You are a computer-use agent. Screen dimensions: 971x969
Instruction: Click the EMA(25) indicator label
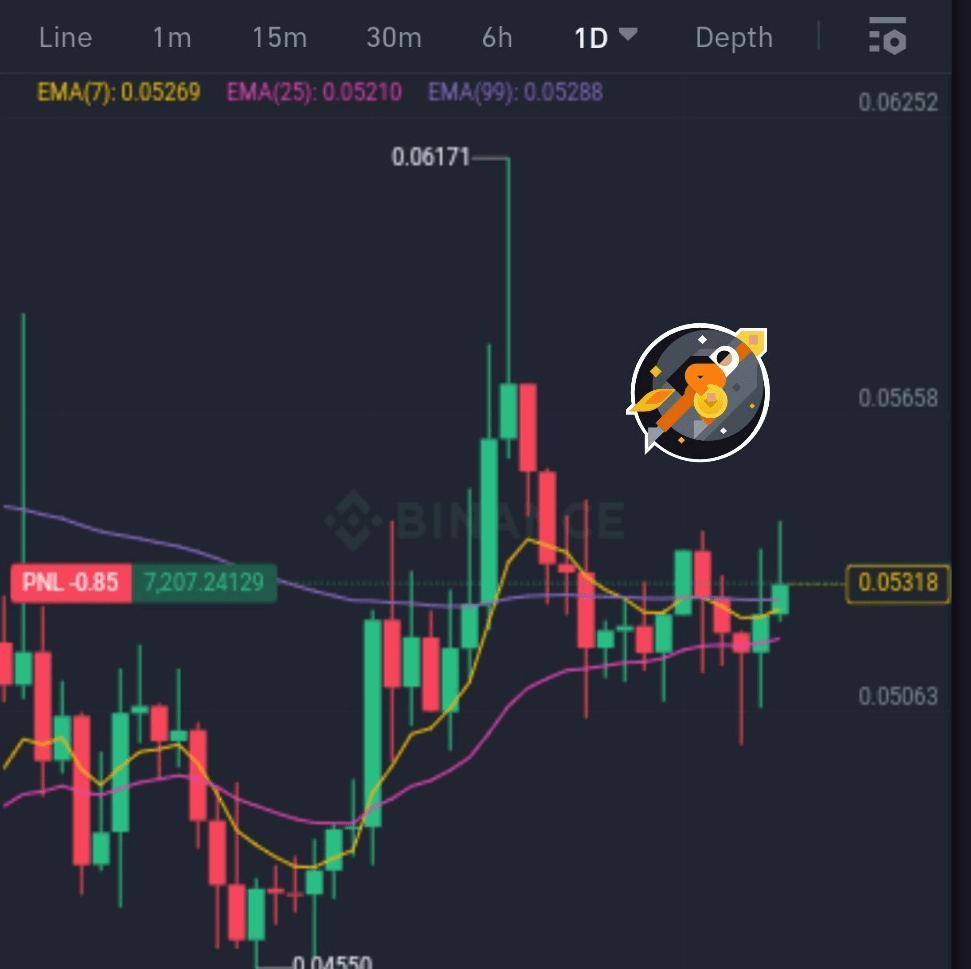tap(314, 92)
